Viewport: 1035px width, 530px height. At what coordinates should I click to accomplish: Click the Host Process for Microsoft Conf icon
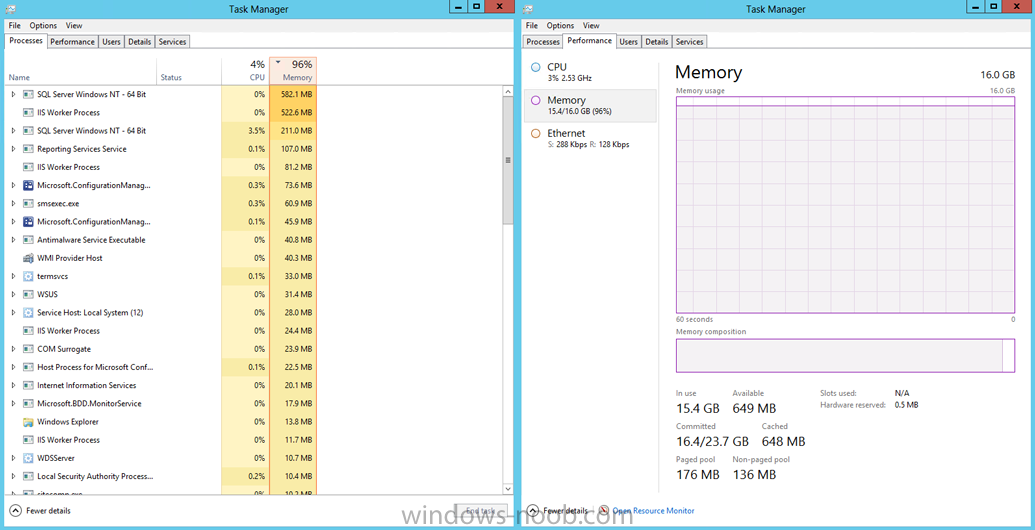[x=28, y=368]
